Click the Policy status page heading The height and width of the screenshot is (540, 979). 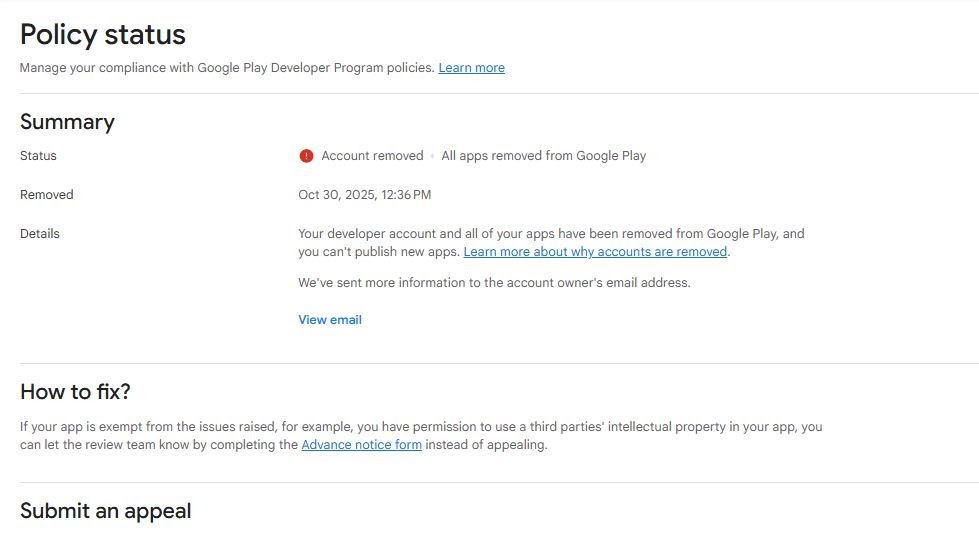(x=103, y=34)
